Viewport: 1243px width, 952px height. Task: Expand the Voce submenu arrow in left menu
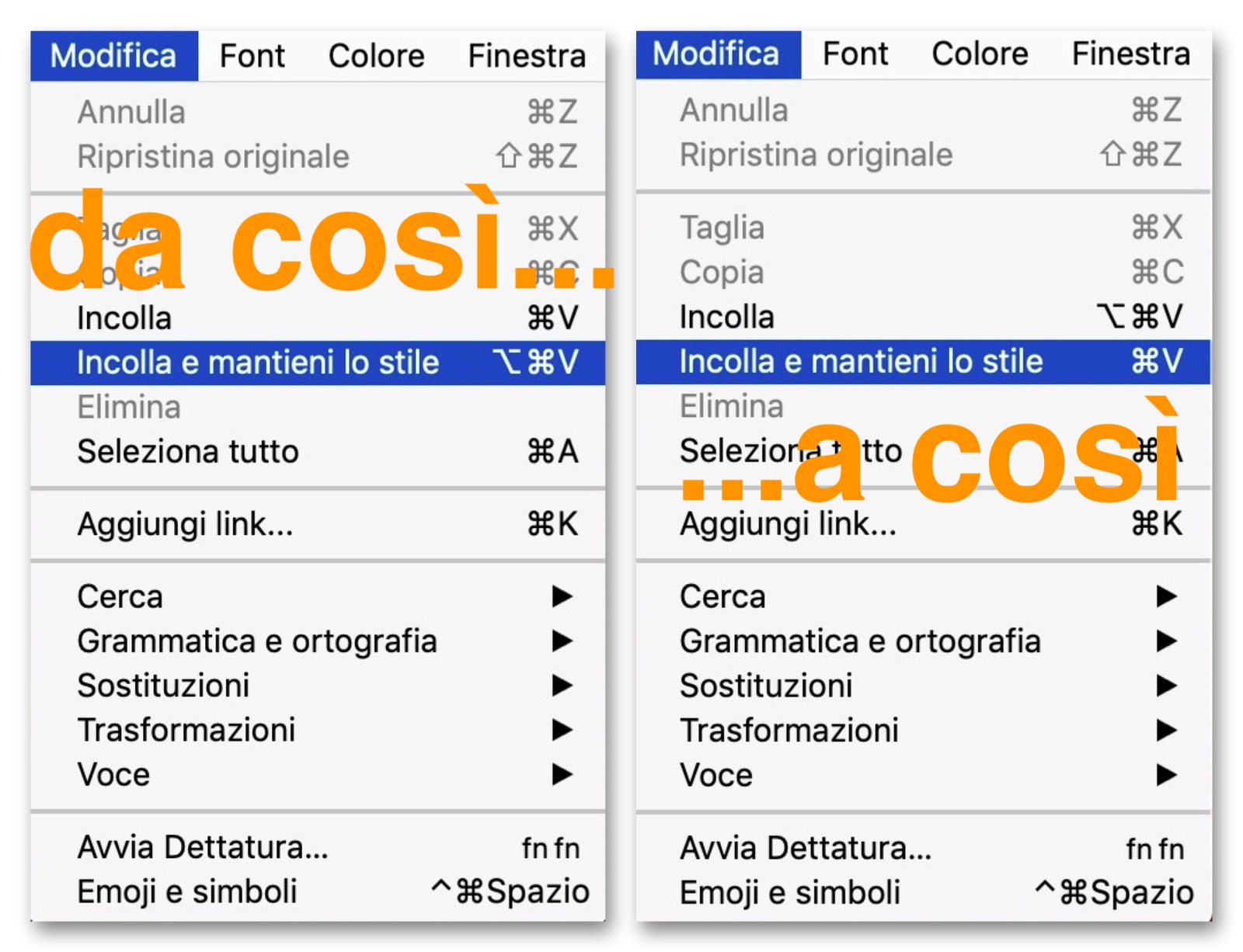[562, 774]
